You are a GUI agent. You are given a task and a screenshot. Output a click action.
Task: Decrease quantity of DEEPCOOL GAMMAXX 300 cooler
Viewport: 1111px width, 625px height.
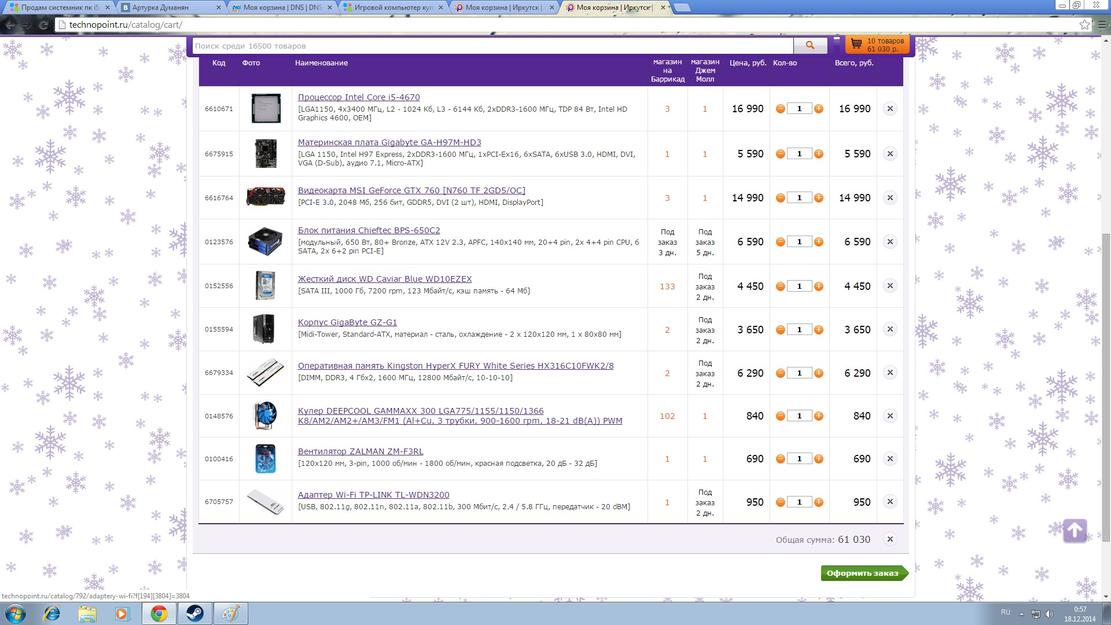(x=780, y=416)
